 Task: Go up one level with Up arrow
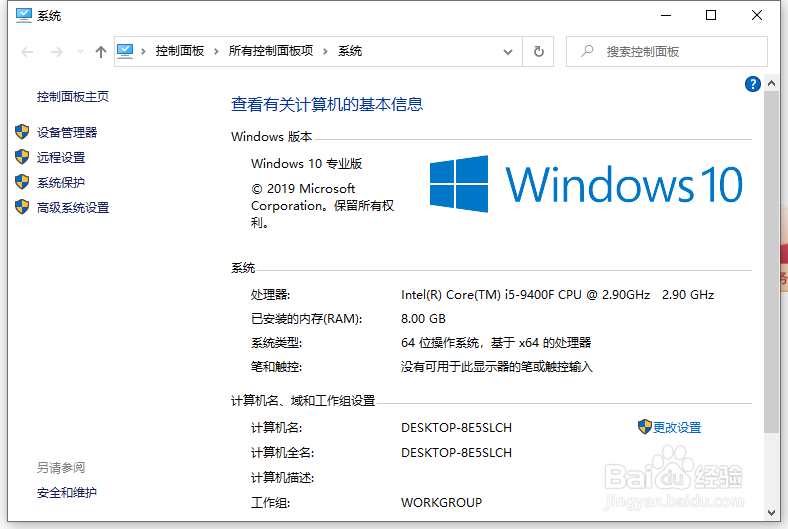[101, 52]
